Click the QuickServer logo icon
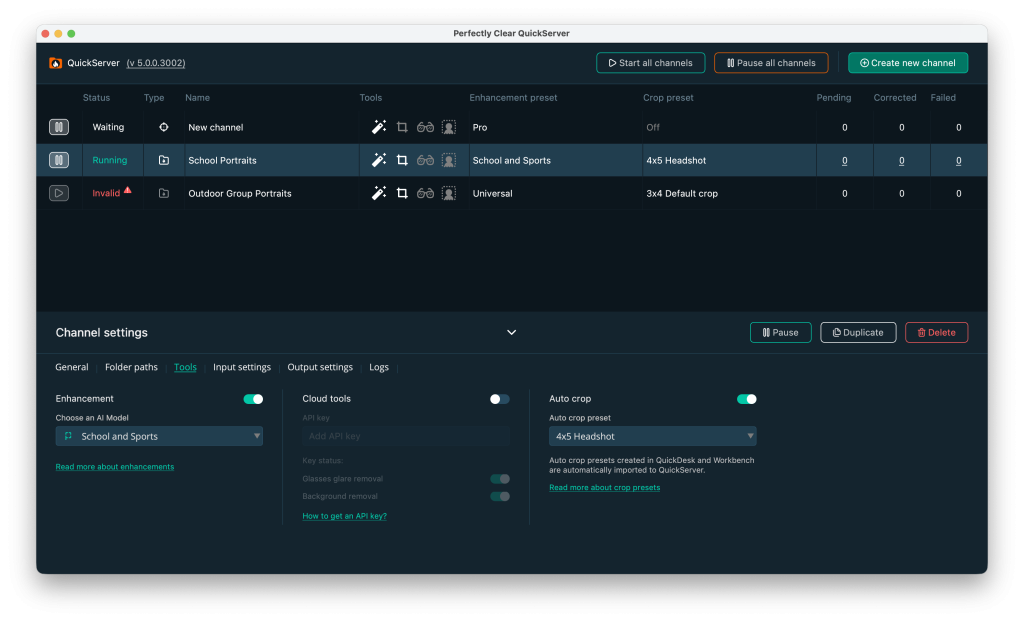This screenshot has height=622, width=1024. click(x=56, y=63)
